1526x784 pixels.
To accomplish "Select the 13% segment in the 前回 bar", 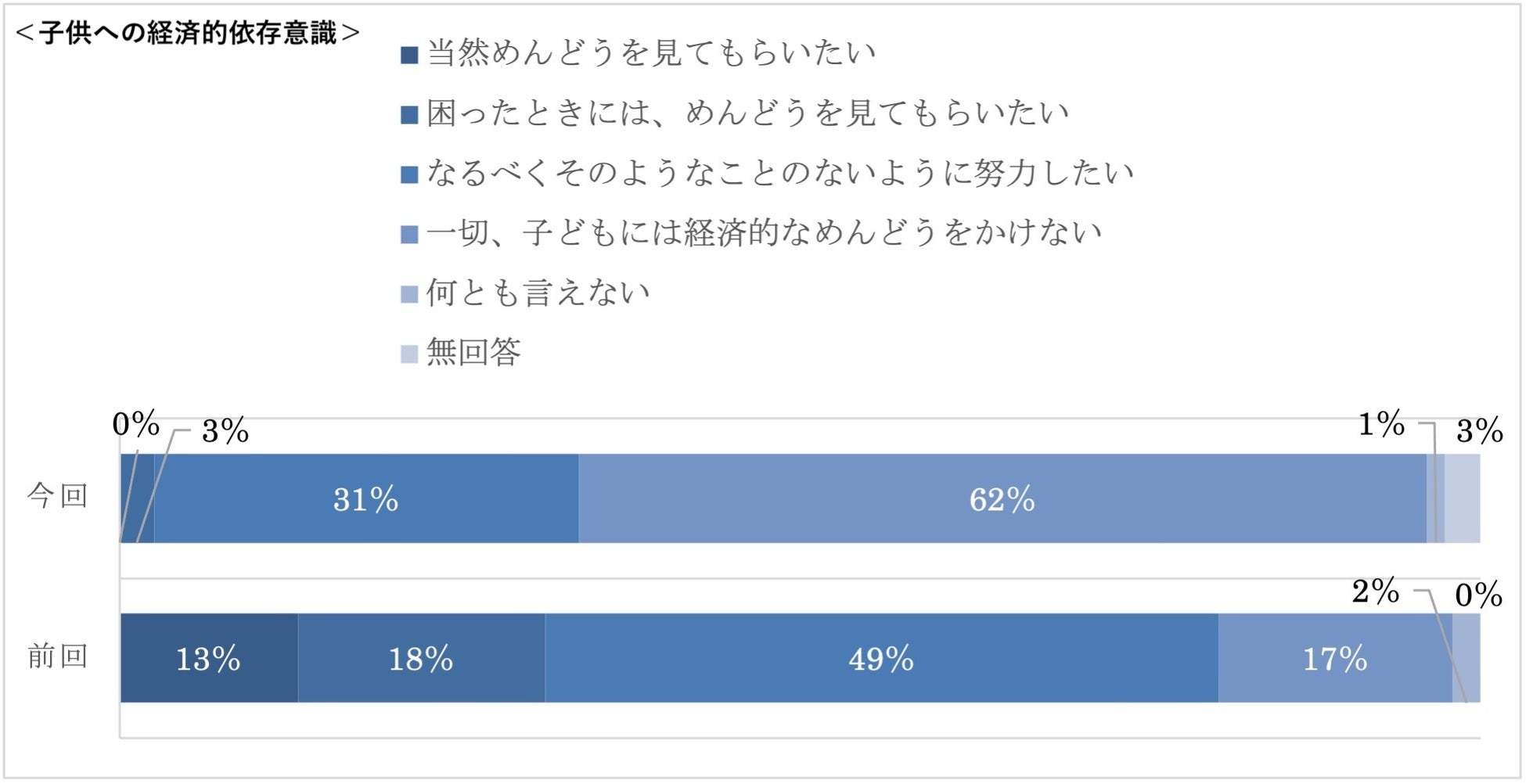I will (x=208, y=659).
